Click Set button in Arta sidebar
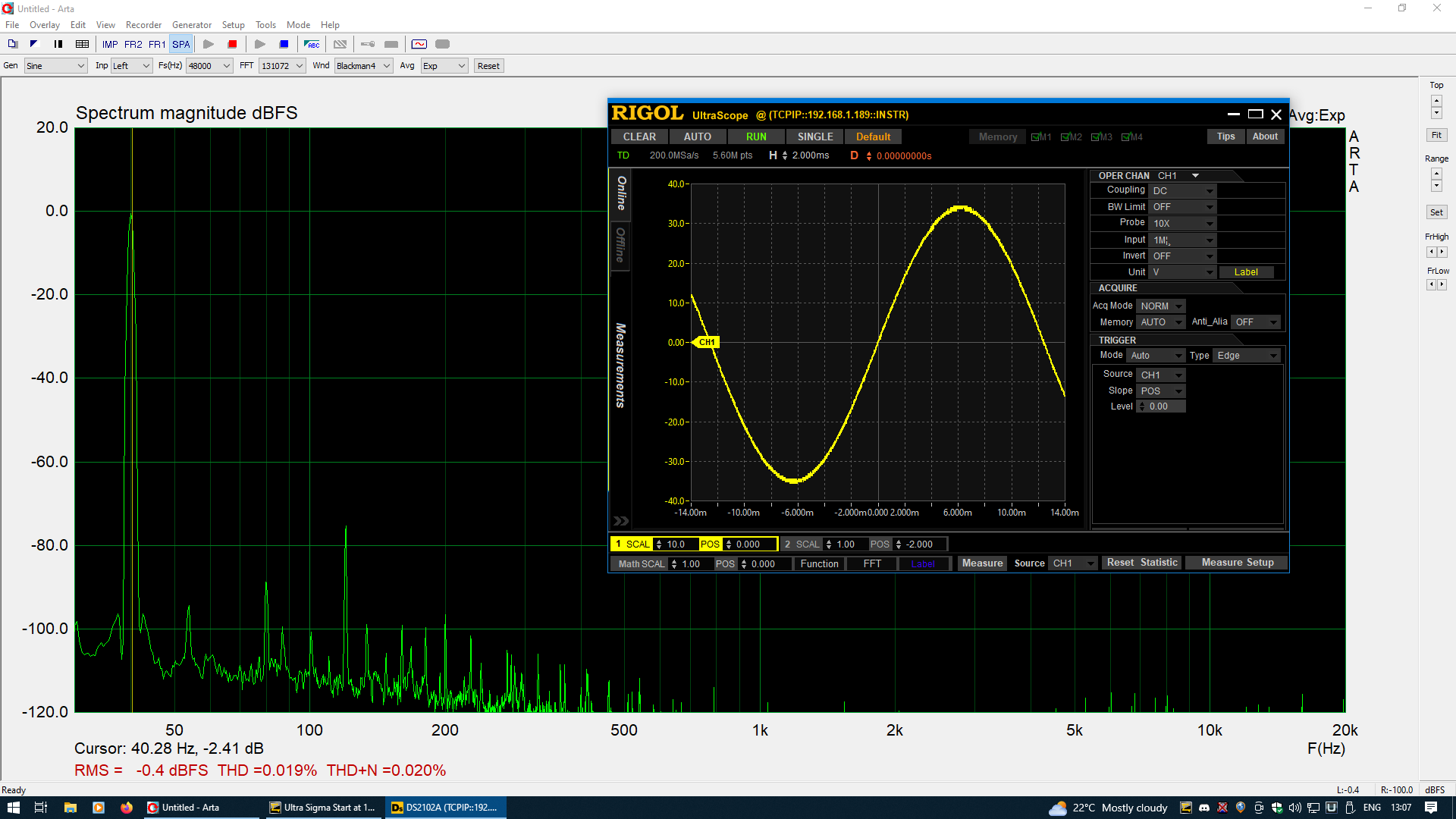This screenshot has width=1456, height=819. [1436, 212]
